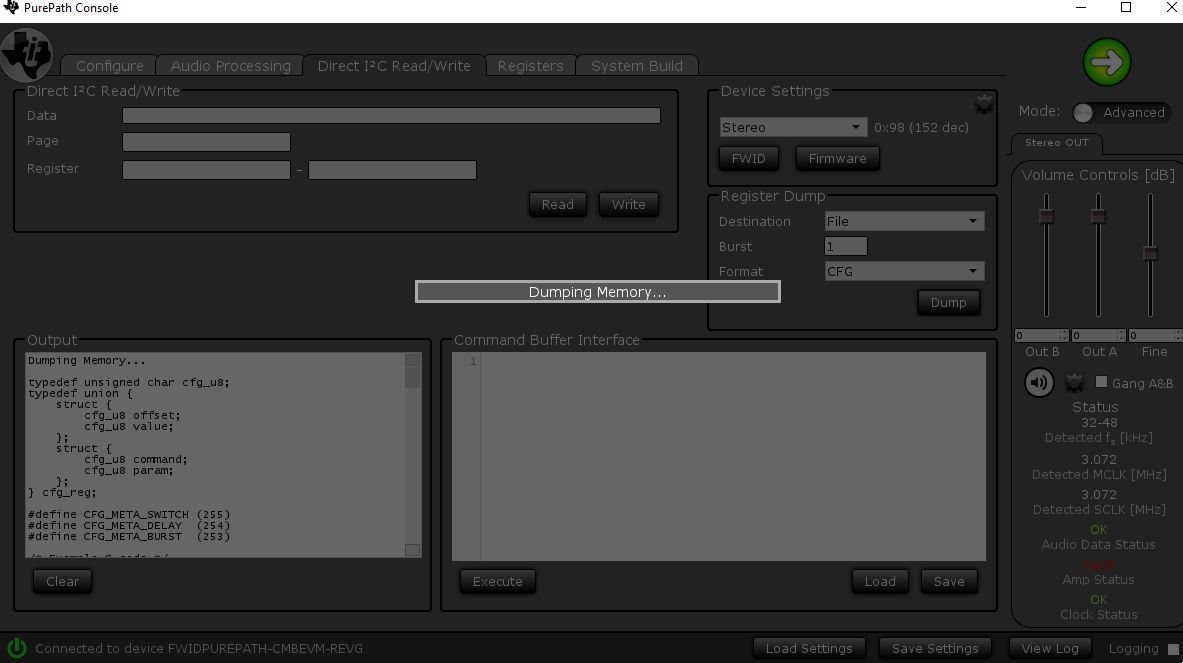Click the Amp Status label

point(1098,579)
